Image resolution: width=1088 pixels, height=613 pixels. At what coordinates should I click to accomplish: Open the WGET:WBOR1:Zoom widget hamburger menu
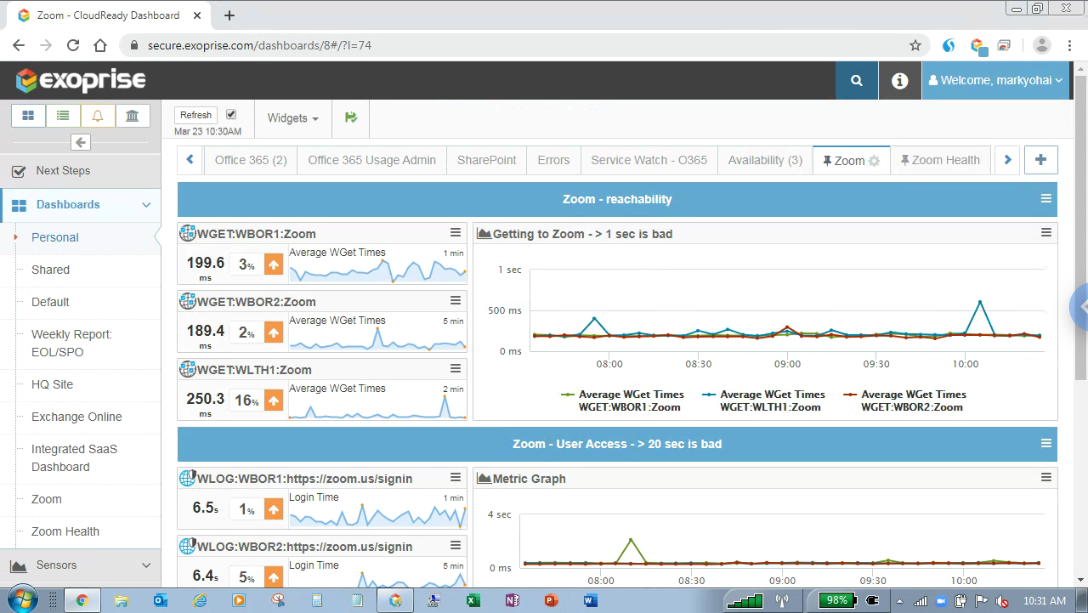[x=455, y=230]
